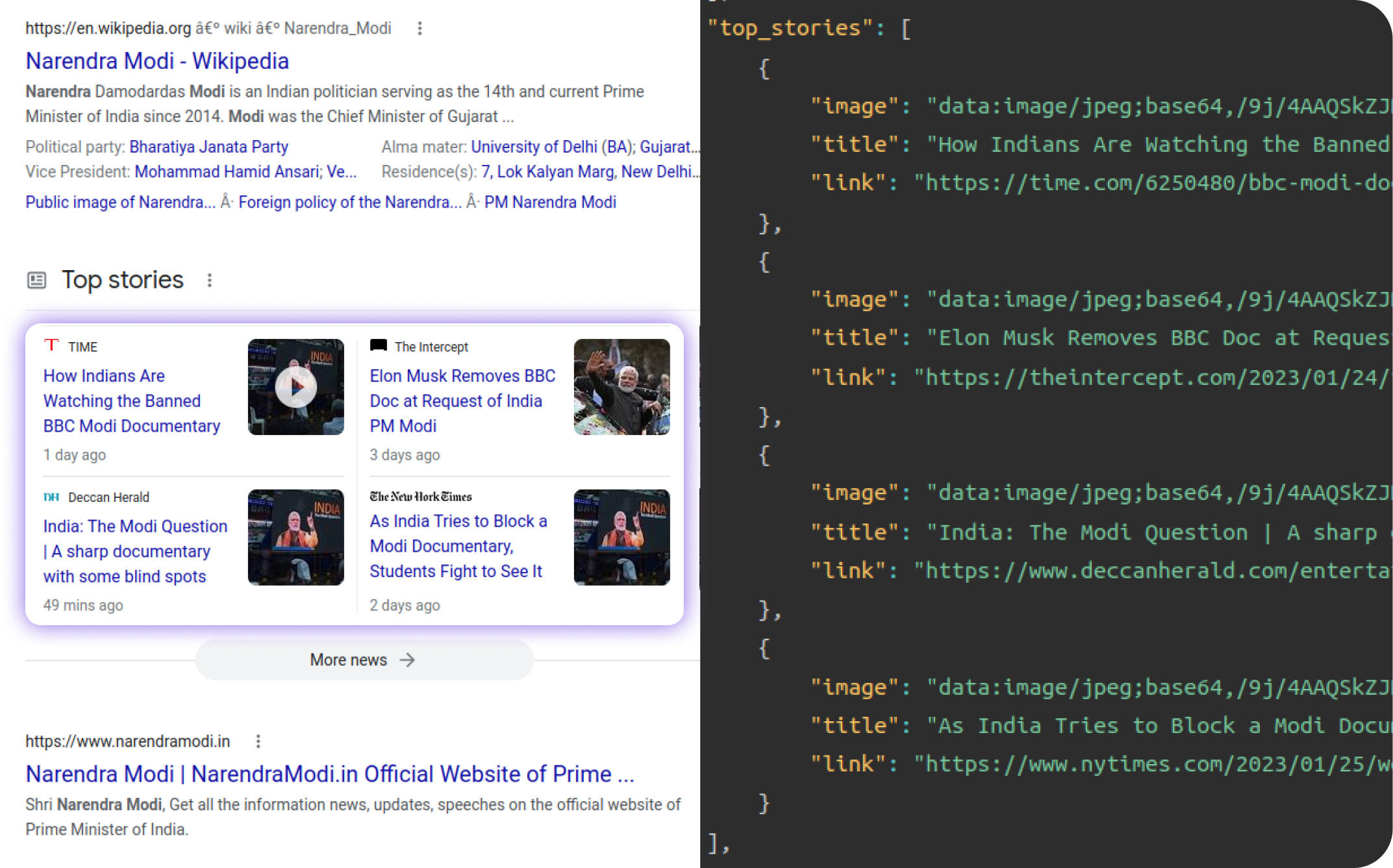Click As India Tries to Block a Modi Documentary article
Screen dimensions: 1393x868
coord(461,546)
